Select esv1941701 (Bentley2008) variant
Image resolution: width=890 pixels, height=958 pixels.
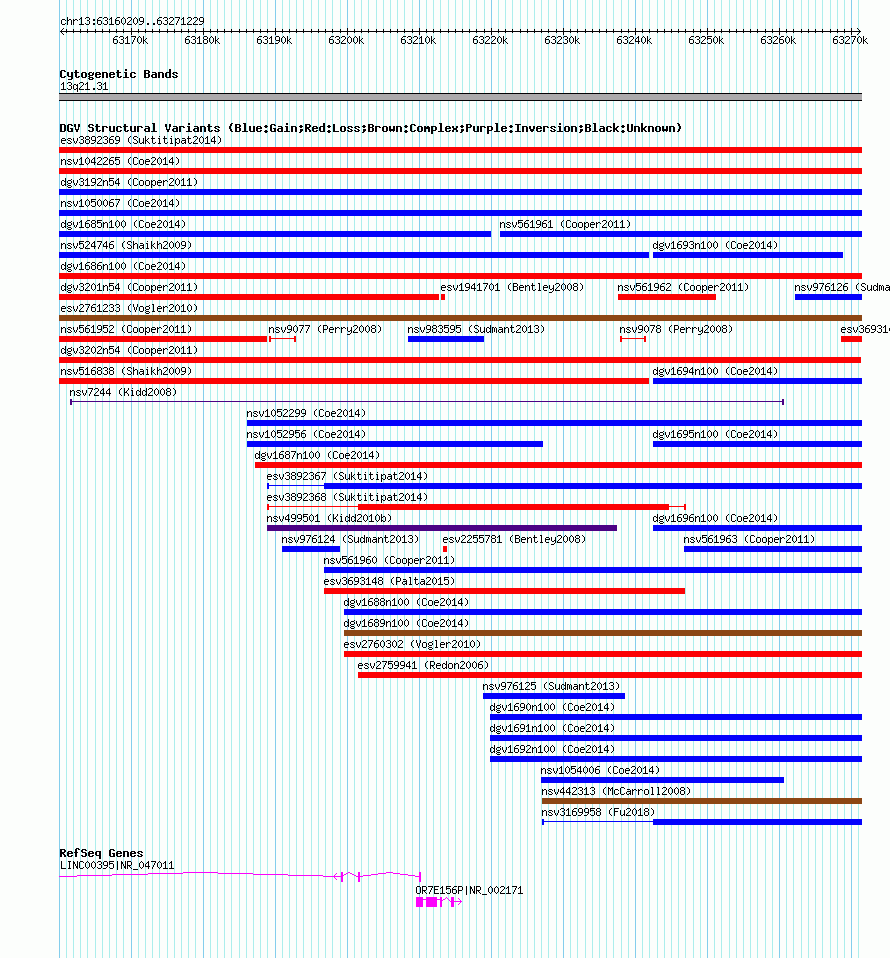click(512, 287)
